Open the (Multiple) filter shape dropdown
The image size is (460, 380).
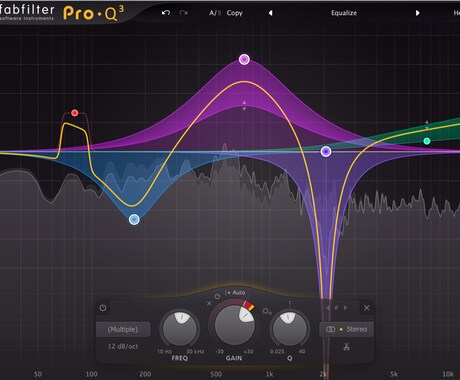tap(123, 329)
